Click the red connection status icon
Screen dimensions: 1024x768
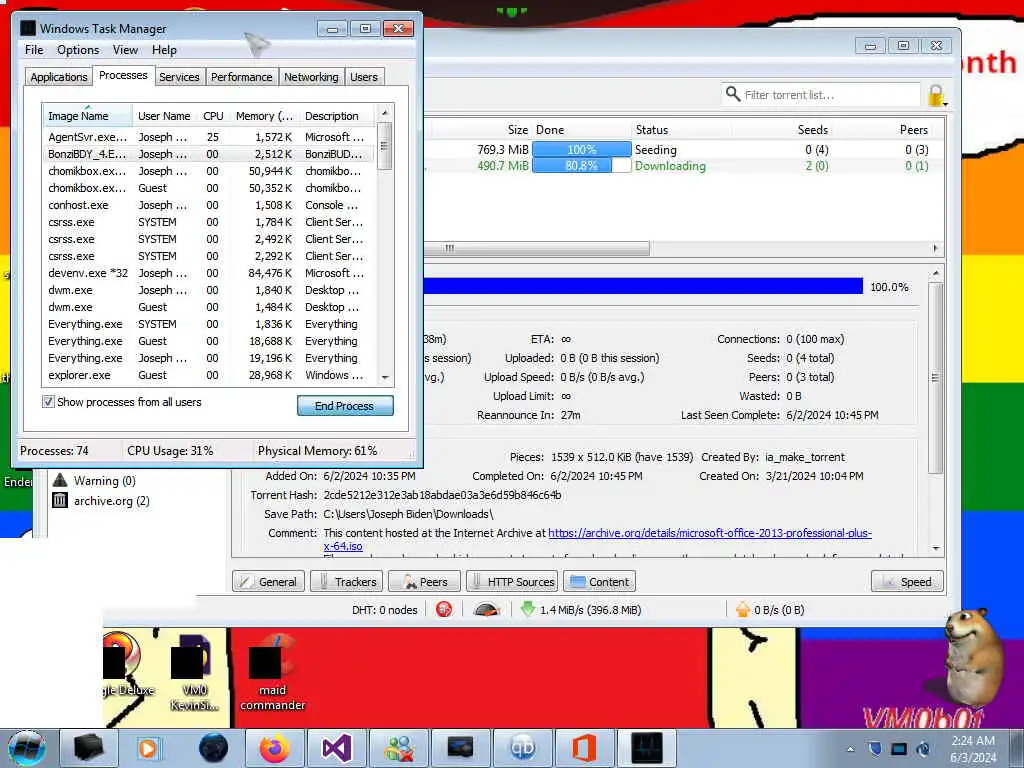coord(444,609)
